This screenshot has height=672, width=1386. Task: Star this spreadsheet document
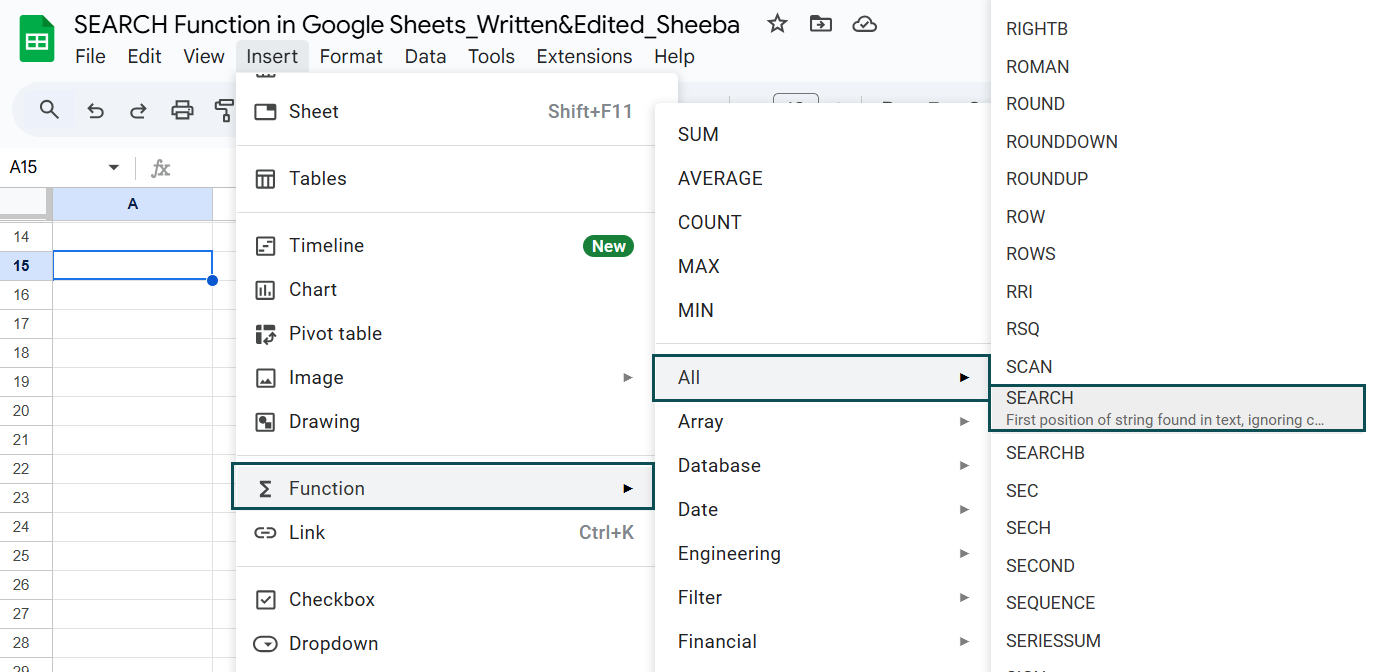pos(777,24)
